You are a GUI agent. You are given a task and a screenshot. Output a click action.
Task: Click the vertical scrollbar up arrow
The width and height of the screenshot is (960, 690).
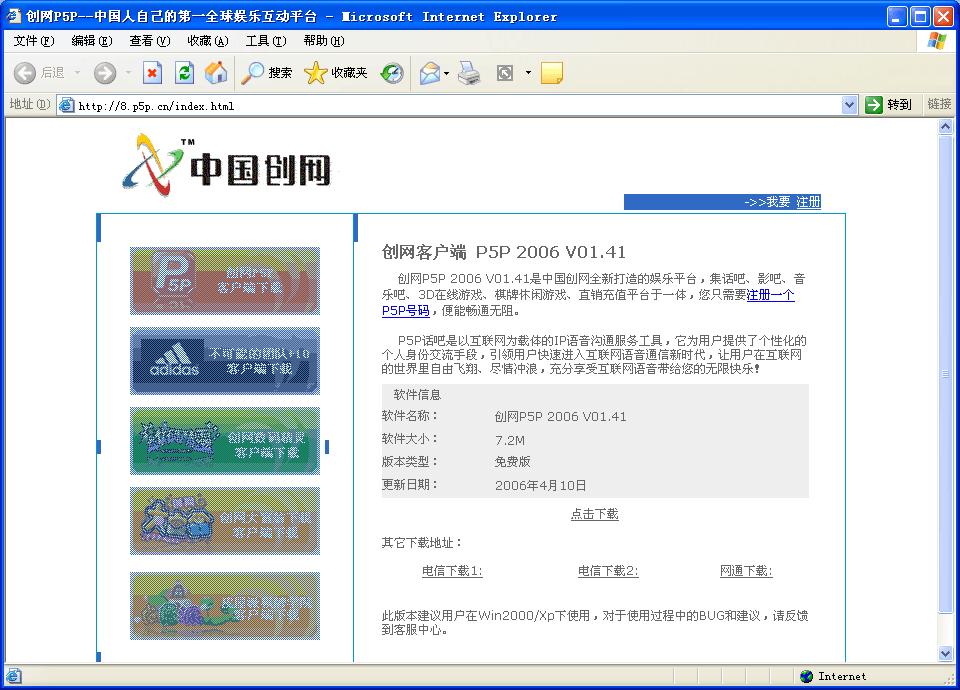945,127
